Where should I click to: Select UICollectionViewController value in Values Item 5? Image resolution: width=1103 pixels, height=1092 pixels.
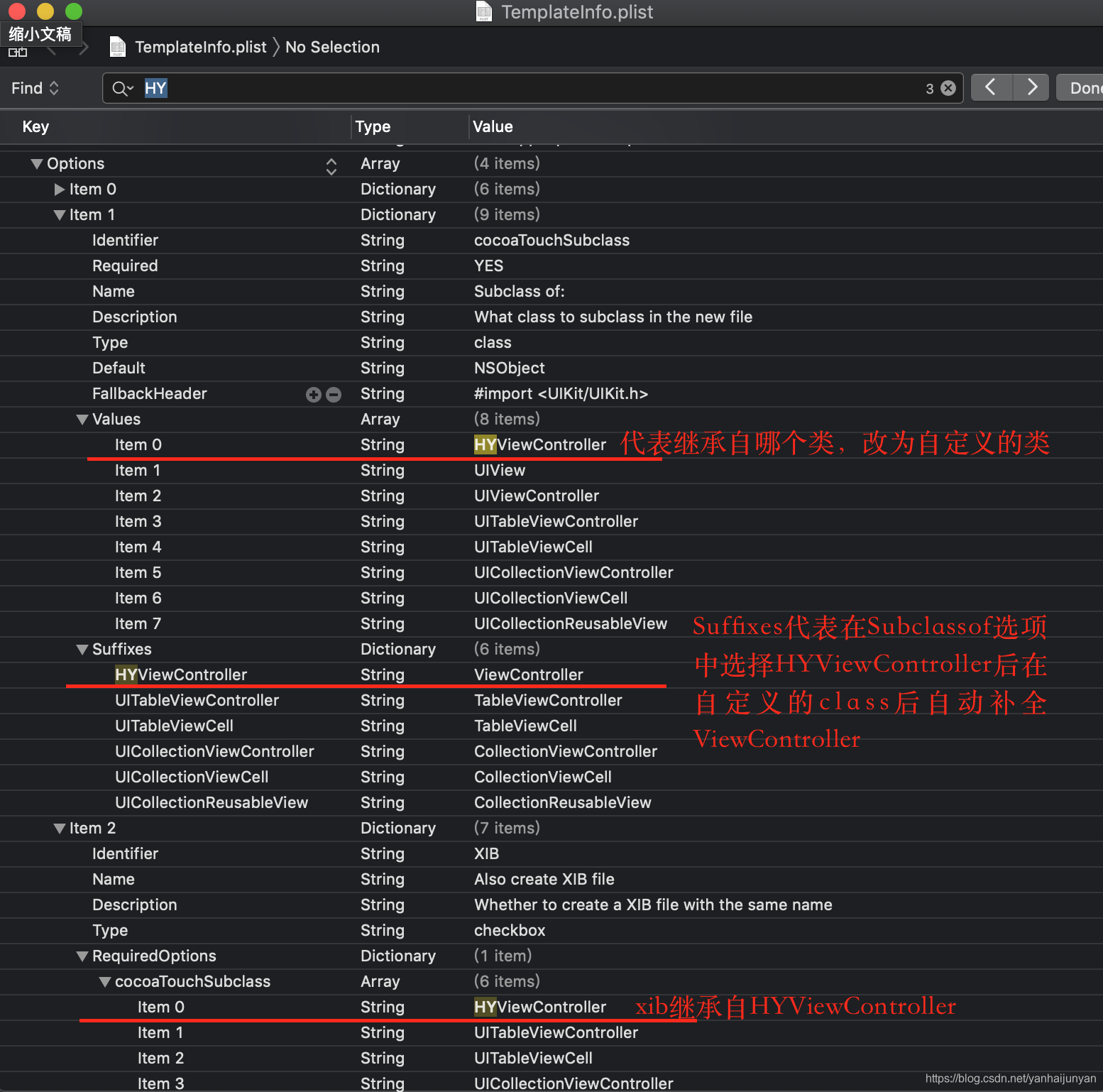pos(574,573)
